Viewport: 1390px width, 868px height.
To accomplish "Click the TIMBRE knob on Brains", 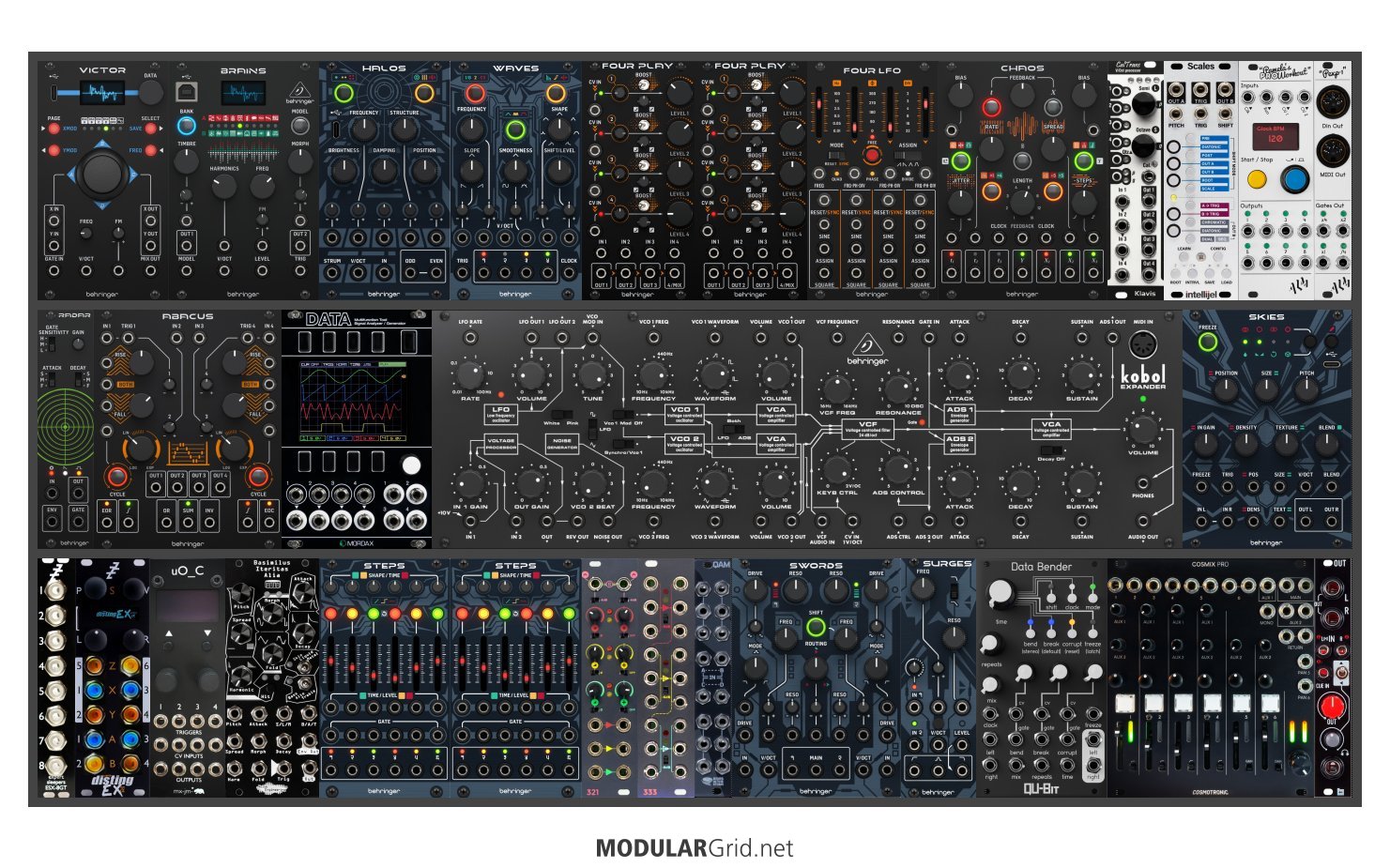I will click(187, 160).
